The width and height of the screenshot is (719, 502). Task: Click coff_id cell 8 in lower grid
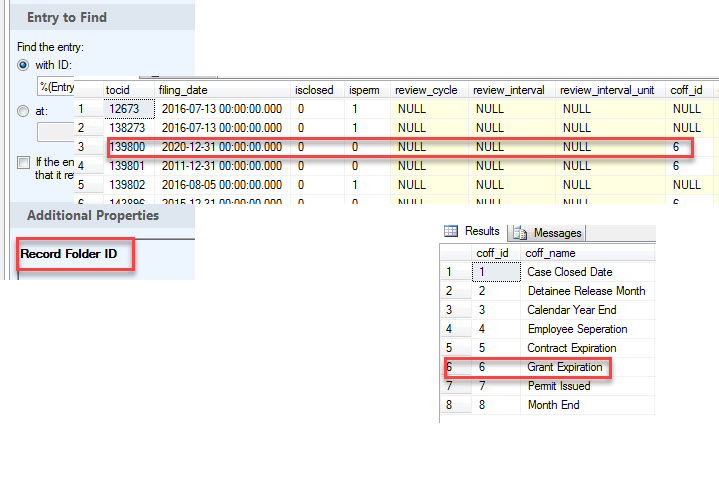coord(496,405)
